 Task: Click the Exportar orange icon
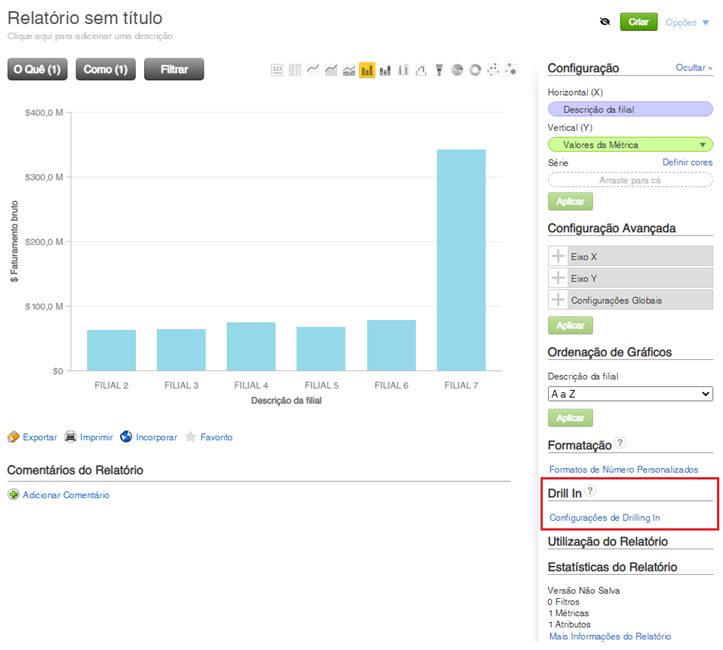pos(13,437)
